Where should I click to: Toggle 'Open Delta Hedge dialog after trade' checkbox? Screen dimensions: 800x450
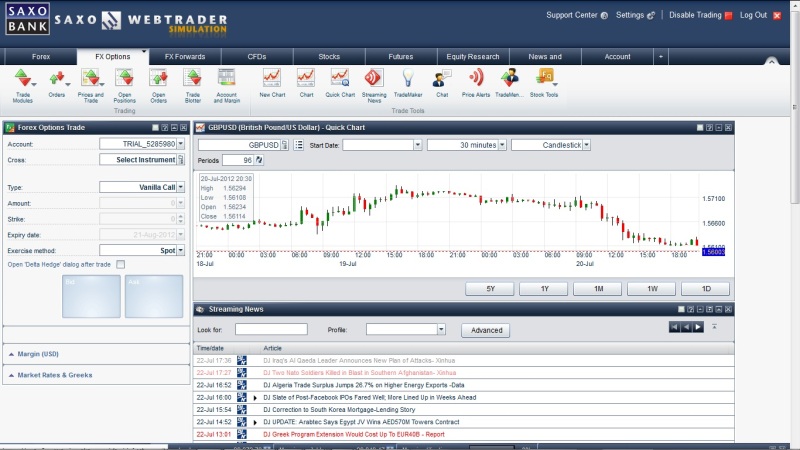click(120, 264)
